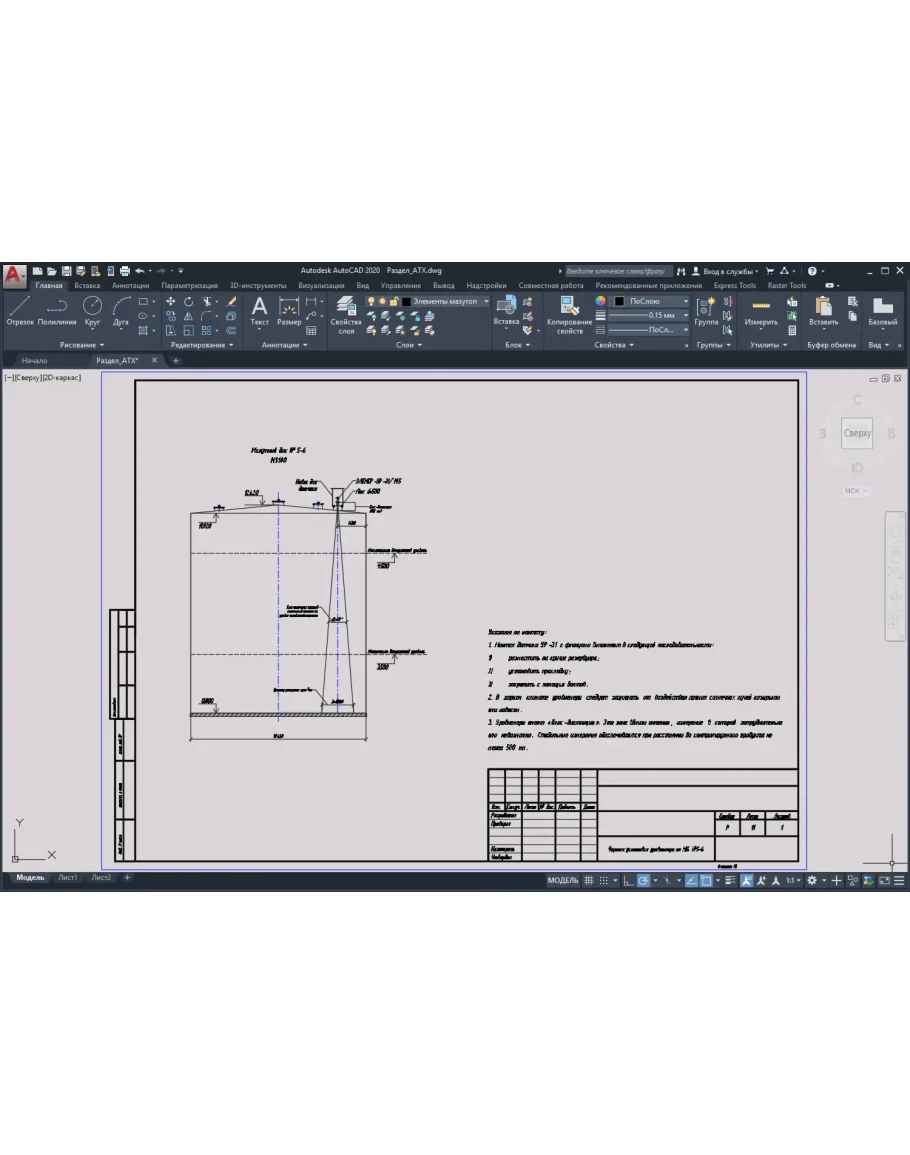This screenshot has width=910, height=1155.
Task: Open Свойства слоя layer properties
Action: point(346,313)
